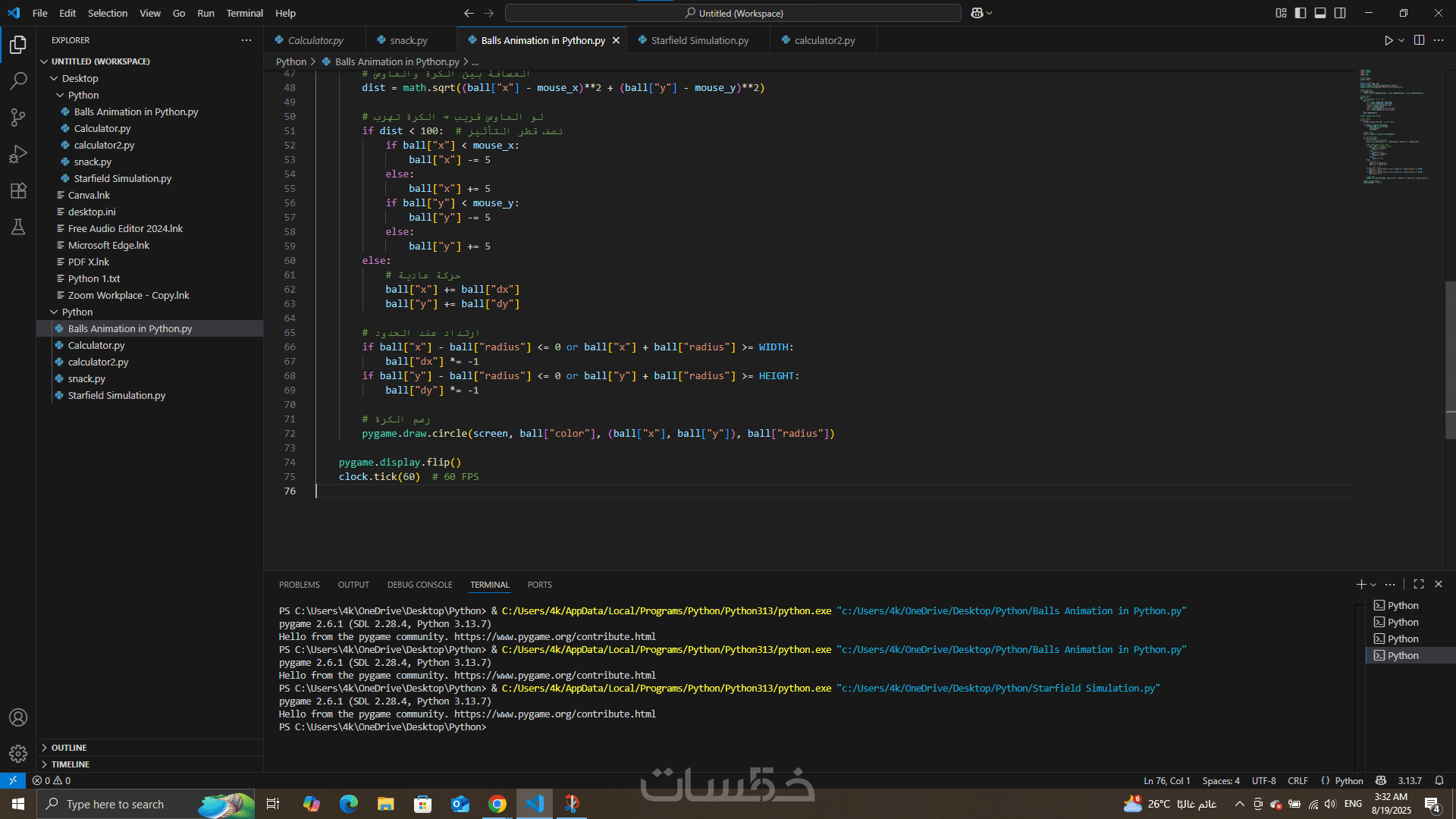Image resolution: width=1456 pixels, height=819 pixels.
Task: Open the Testing flask view
Action: tap(18, 227)
